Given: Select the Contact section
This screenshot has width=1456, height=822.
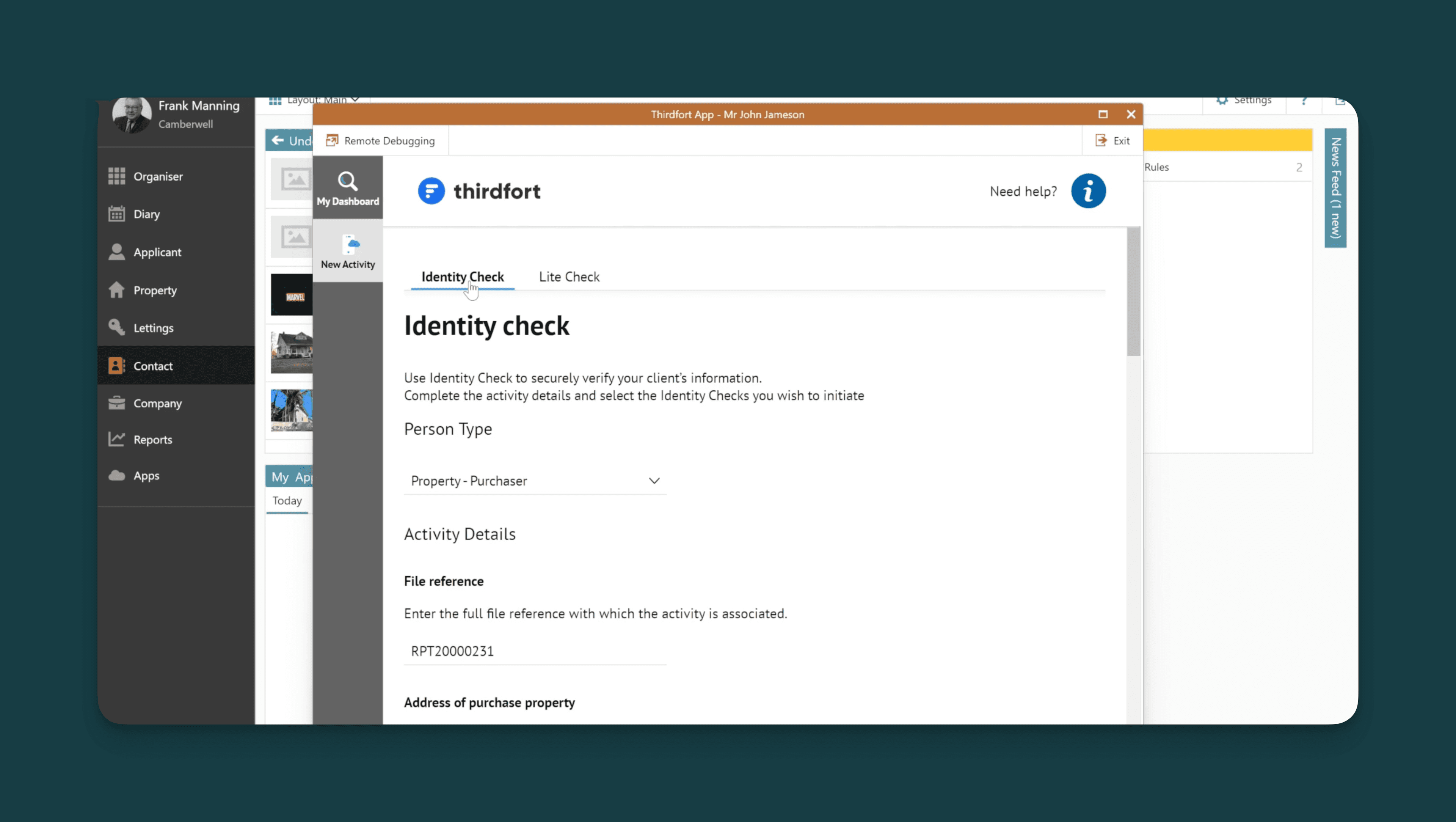Looking at the screenshot, I should pyautogui.click(x=176, y=366).
